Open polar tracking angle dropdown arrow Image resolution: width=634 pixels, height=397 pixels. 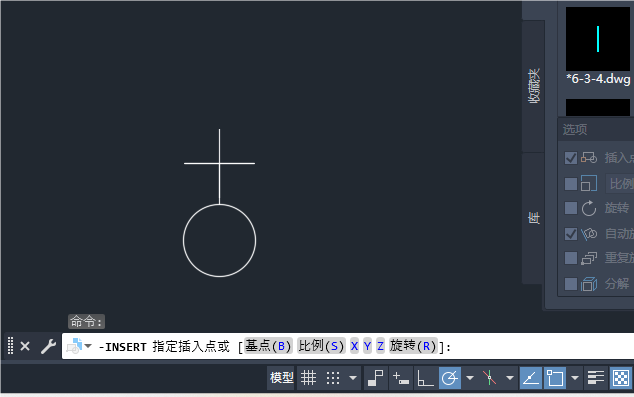(470, 378)
